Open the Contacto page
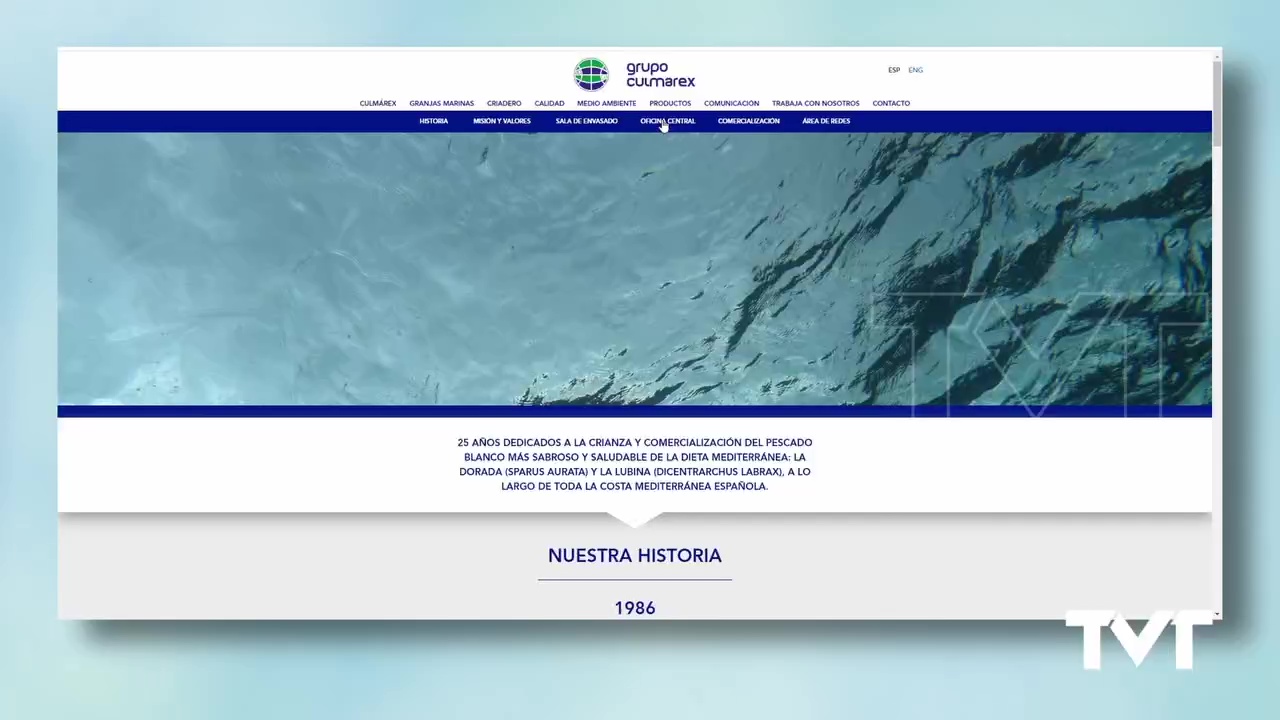The width and height of the screenshot is (1280, 720). point(891,103)
